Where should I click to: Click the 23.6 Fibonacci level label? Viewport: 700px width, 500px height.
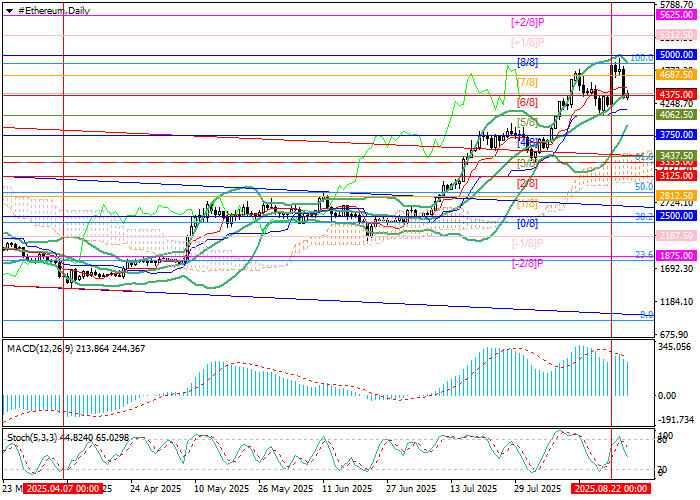644,254
